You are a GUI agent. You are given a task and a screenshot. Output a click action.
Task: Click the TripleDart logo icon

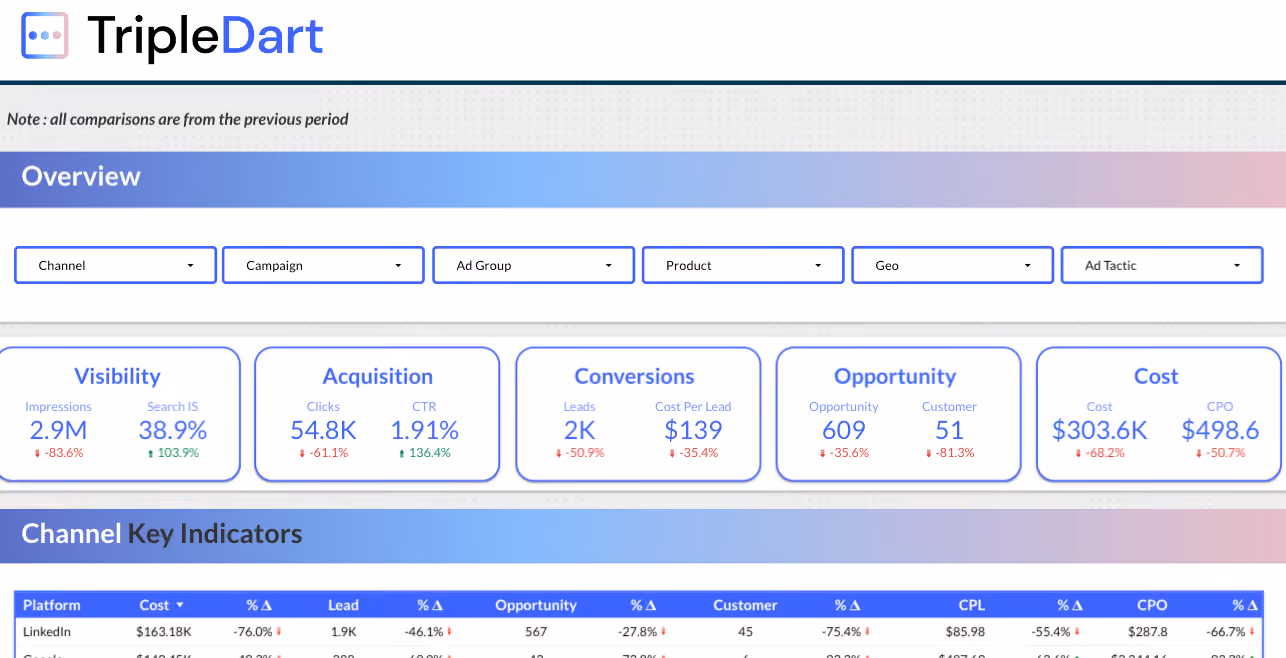pos(45,35)
